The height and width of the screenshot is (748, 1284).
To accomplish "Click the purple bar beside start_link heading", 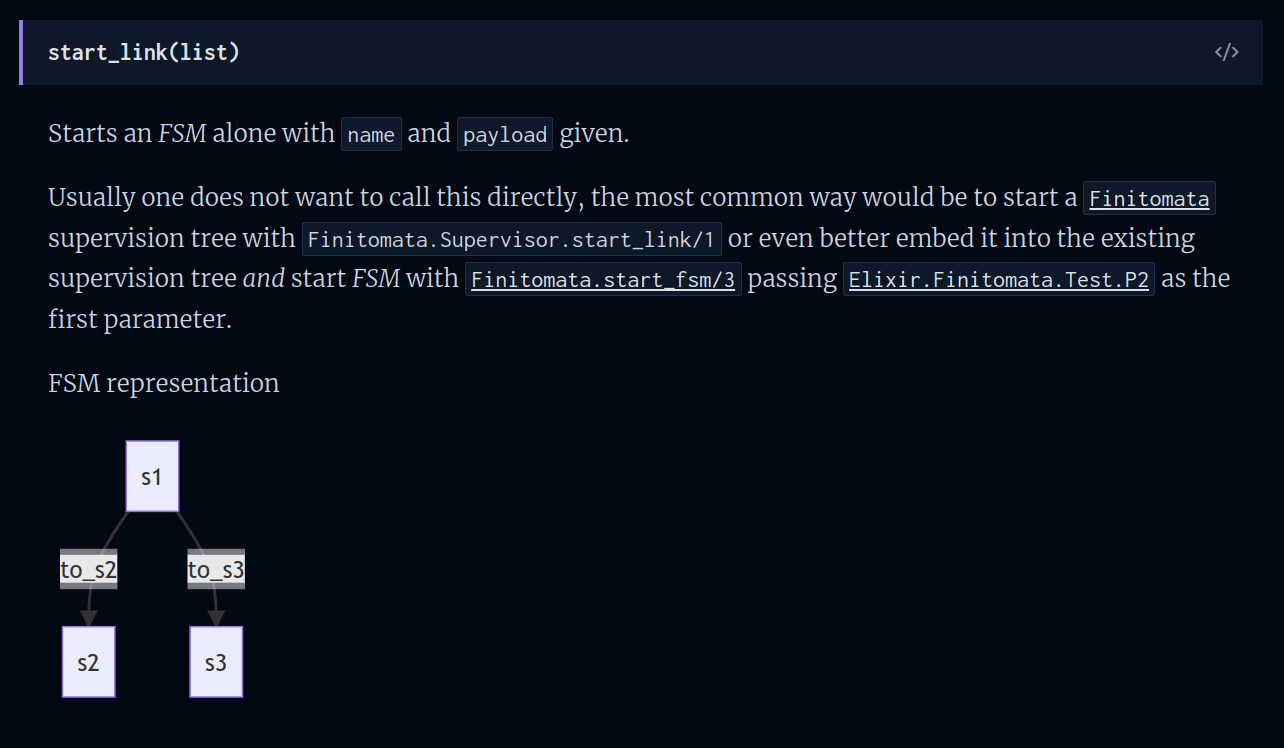I will pyautogui.click(x=20, y=52).
